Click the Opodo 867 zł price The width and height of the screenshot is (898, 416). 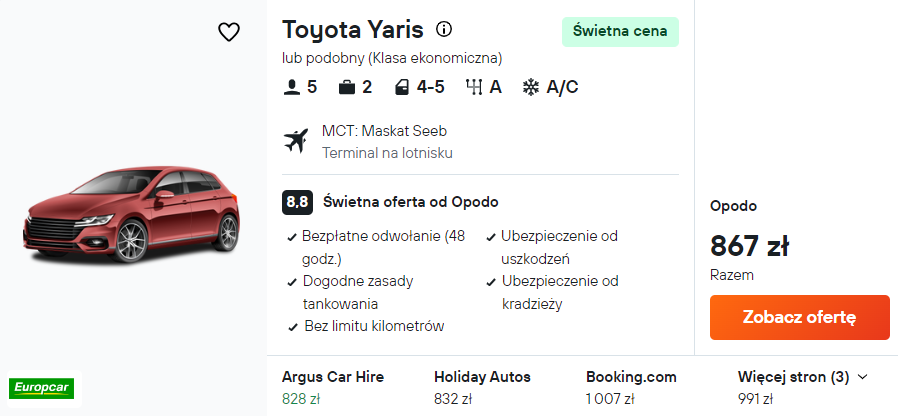point(750,245)
